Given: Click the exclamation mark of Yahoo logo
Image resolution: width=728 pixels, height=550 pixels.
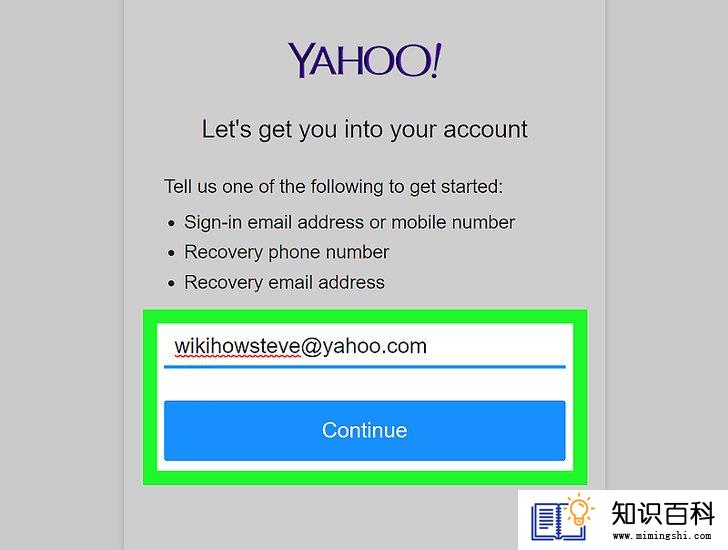Looking at the screenshot, I should [x=436, y=59].
